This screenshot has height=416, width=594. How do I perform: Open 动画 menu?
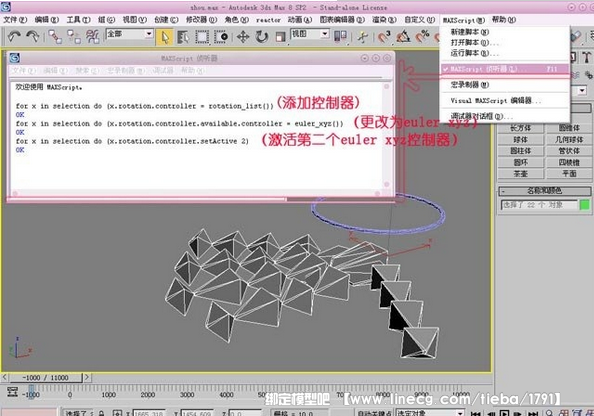300,20
